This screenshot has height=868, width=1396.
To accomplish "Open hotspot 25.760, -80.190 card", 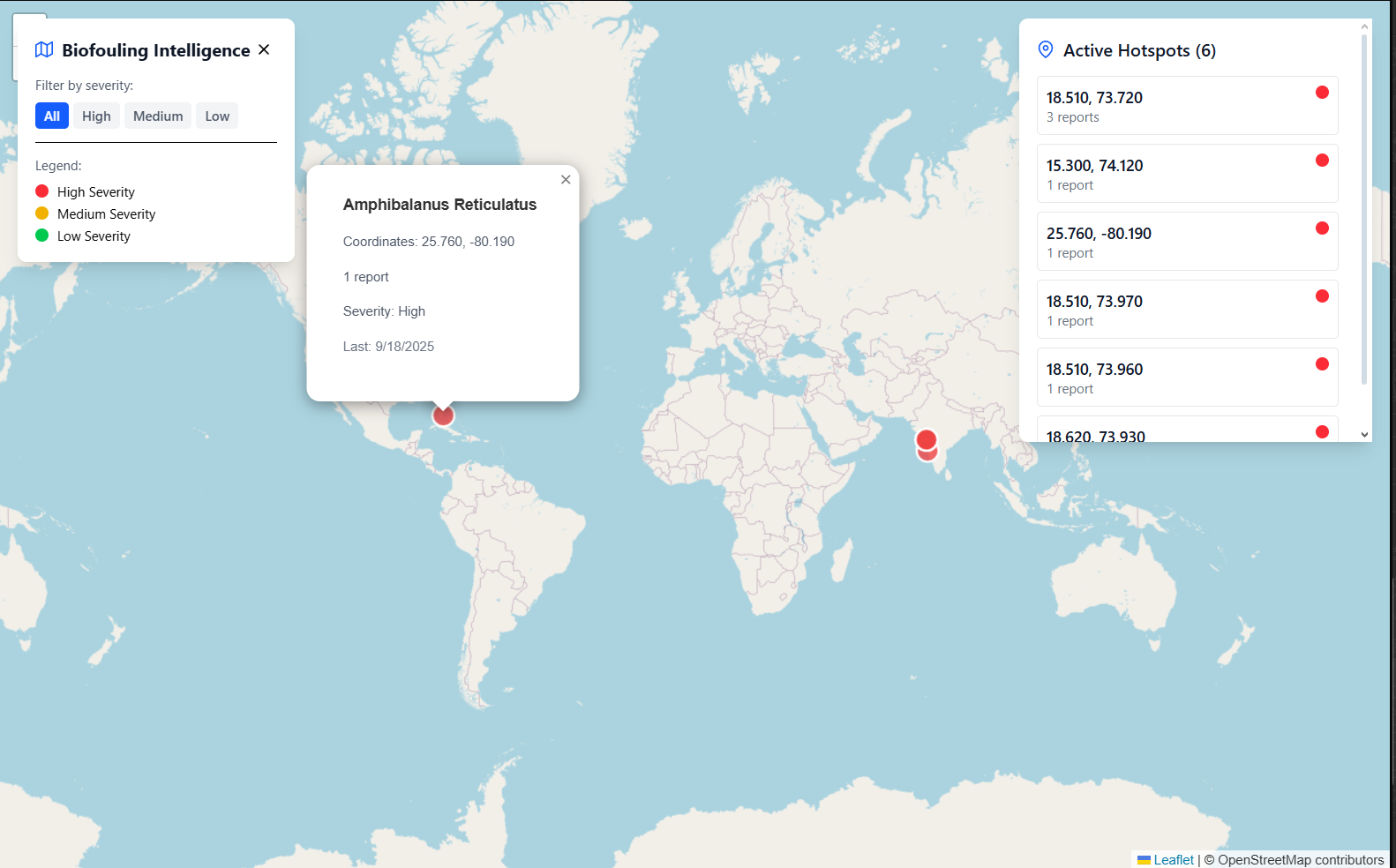I will coord(1187,242).
